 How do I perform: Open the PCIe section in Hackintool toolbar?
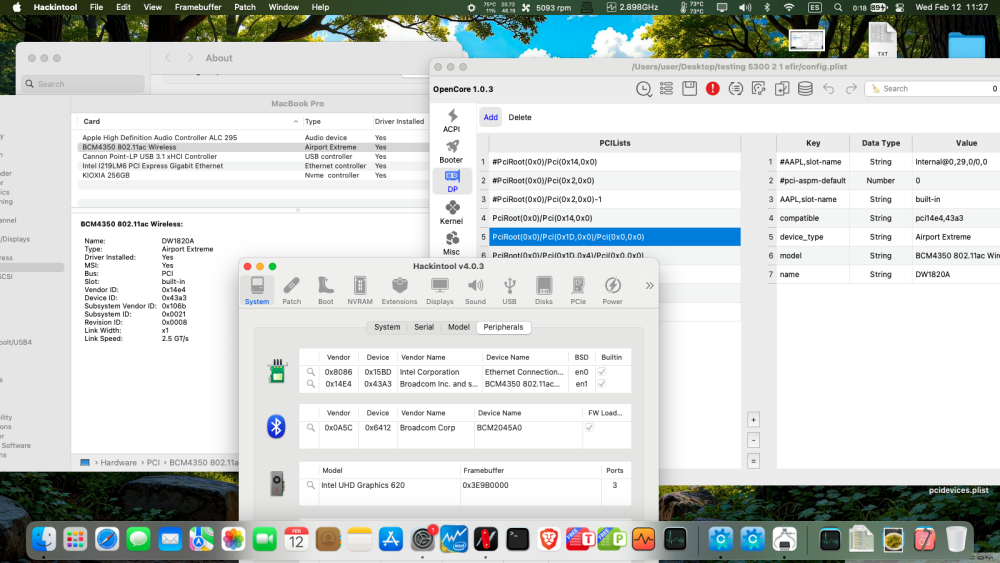[578, 291]
